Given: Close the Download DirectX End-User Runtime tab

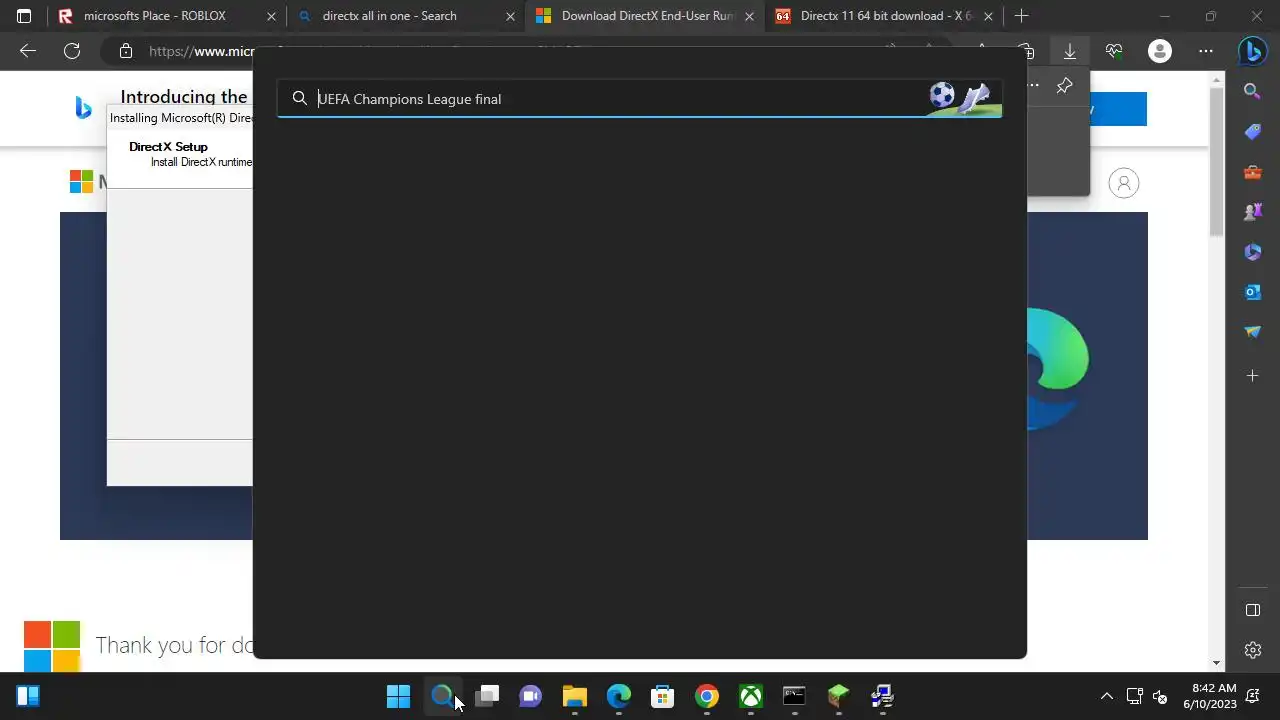Looking at the screenshot, I should [749, 16].
